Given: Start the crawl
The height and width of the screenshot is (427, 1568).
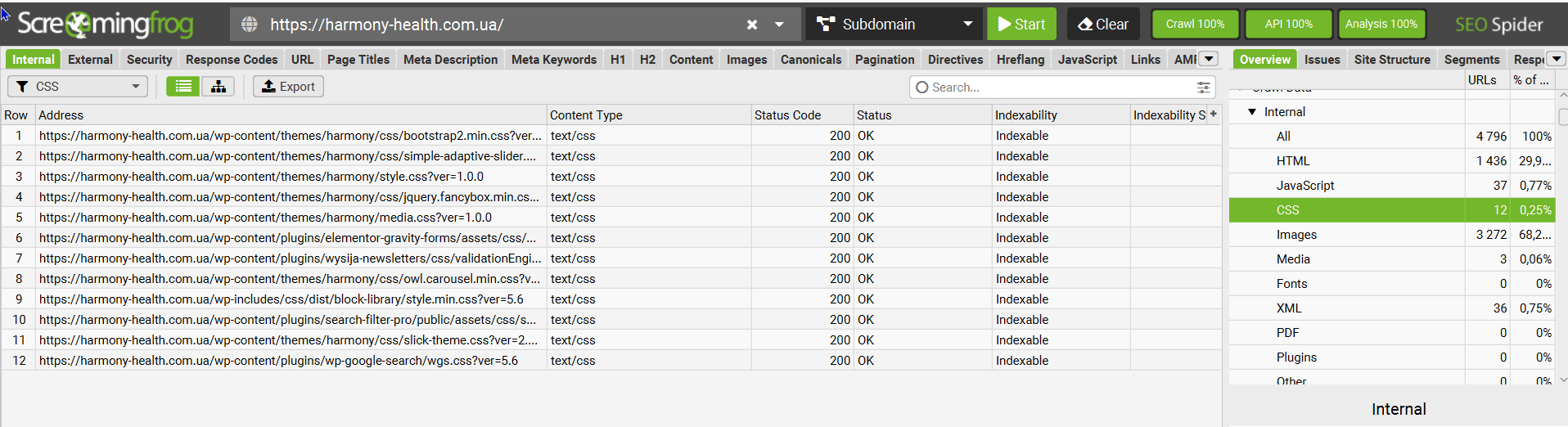Looking at the screenshot, I should click(x=1021, y=25).
